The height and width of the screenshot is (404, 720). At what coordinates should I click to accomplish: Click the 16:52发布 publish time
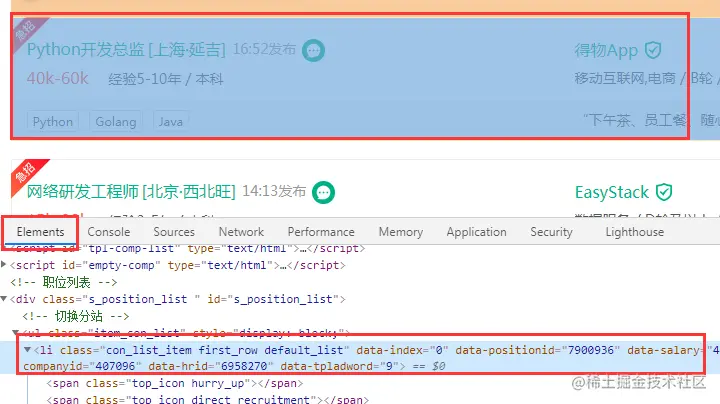pos(264,49)
